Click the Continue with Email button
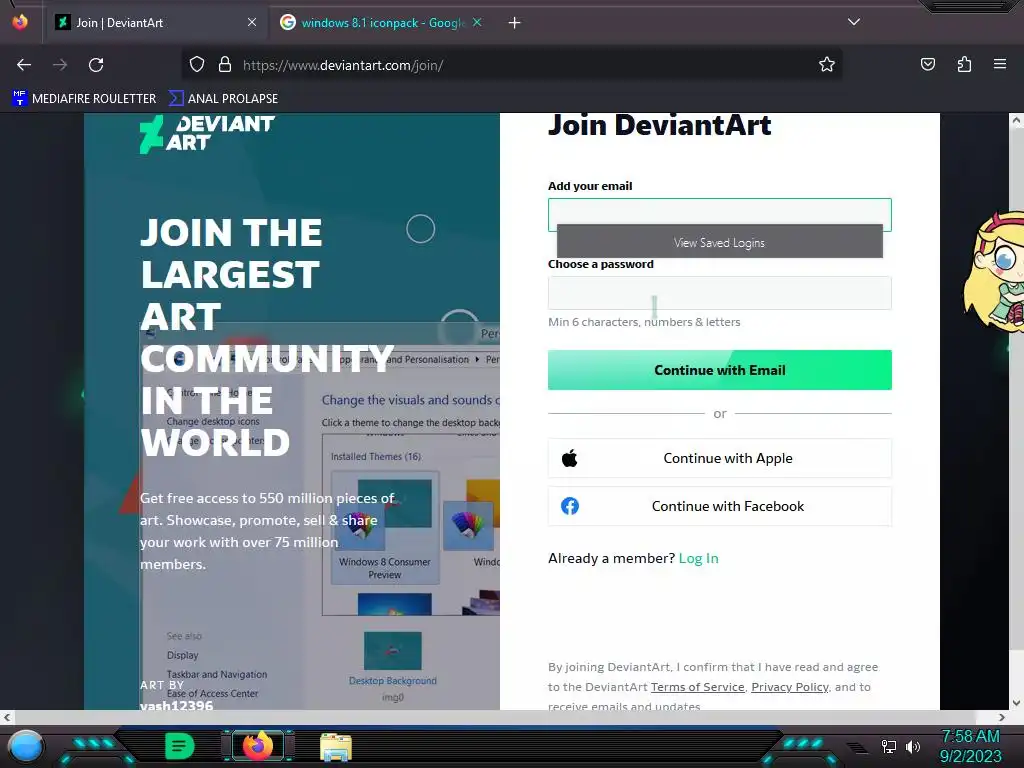 (720, 370)
